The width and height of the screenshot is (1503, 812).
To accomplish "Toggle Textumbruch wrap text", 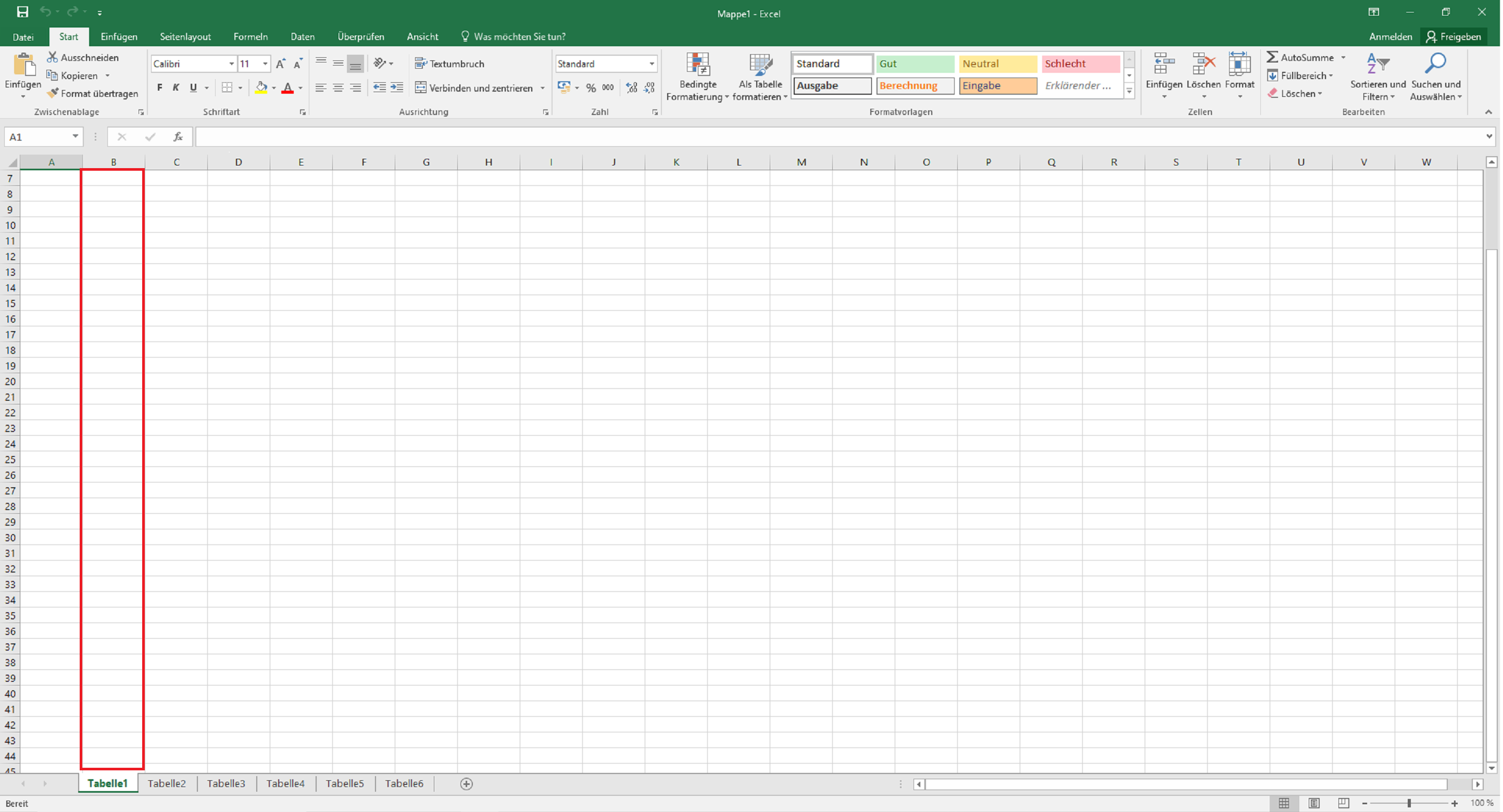I will [450, 63].
